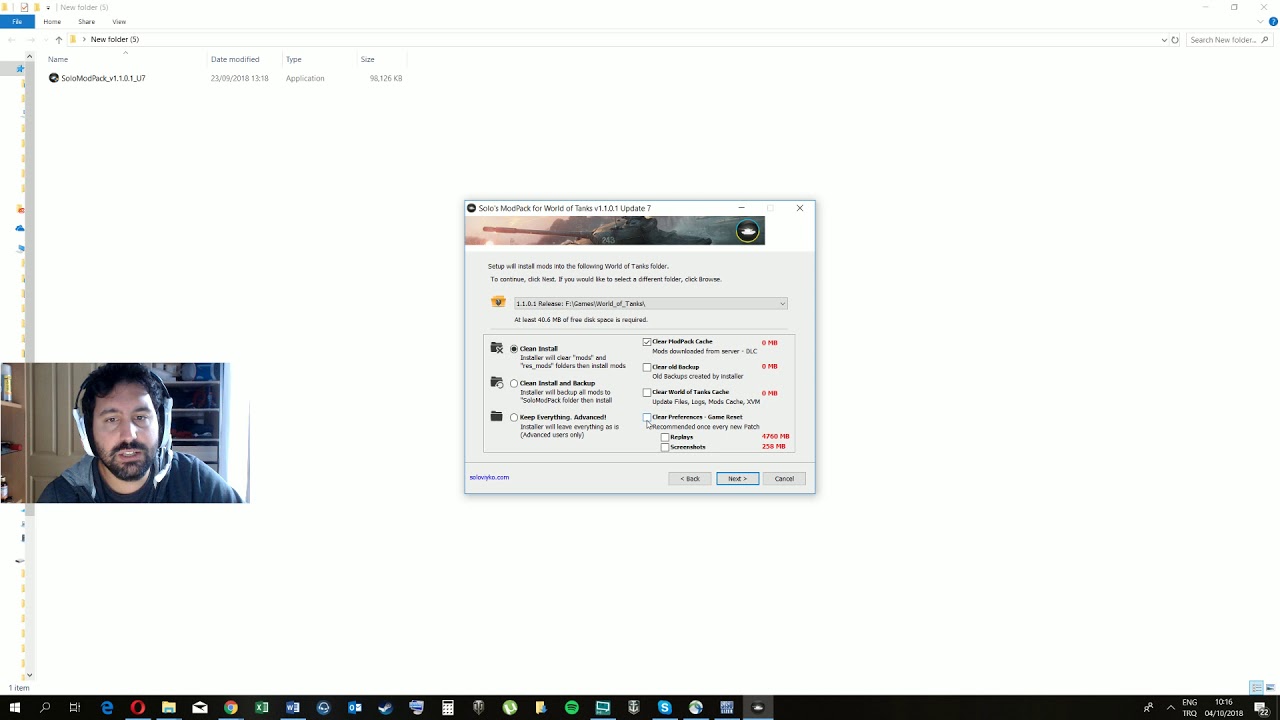
Task: Click the Clean Install and Backup folder icon
Action: (x=497, y=382)
